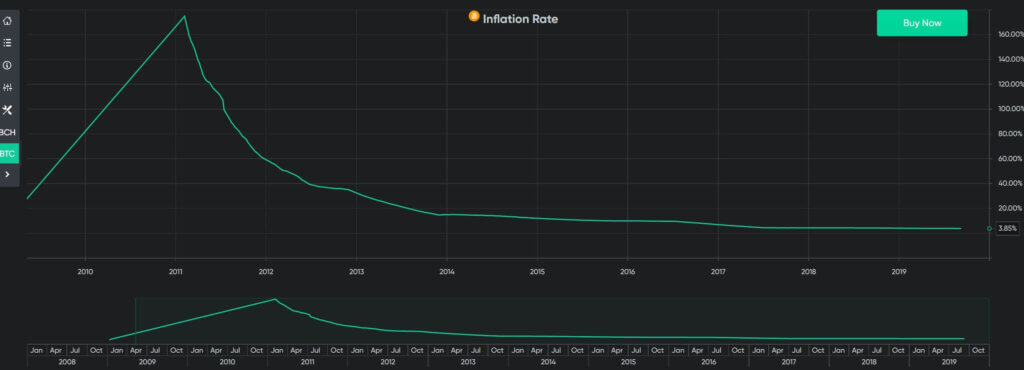The width and height of the screenshot is (1024, 370).
Task: Click the 2008 year in the navigator timeline
Action: point(67,361)
